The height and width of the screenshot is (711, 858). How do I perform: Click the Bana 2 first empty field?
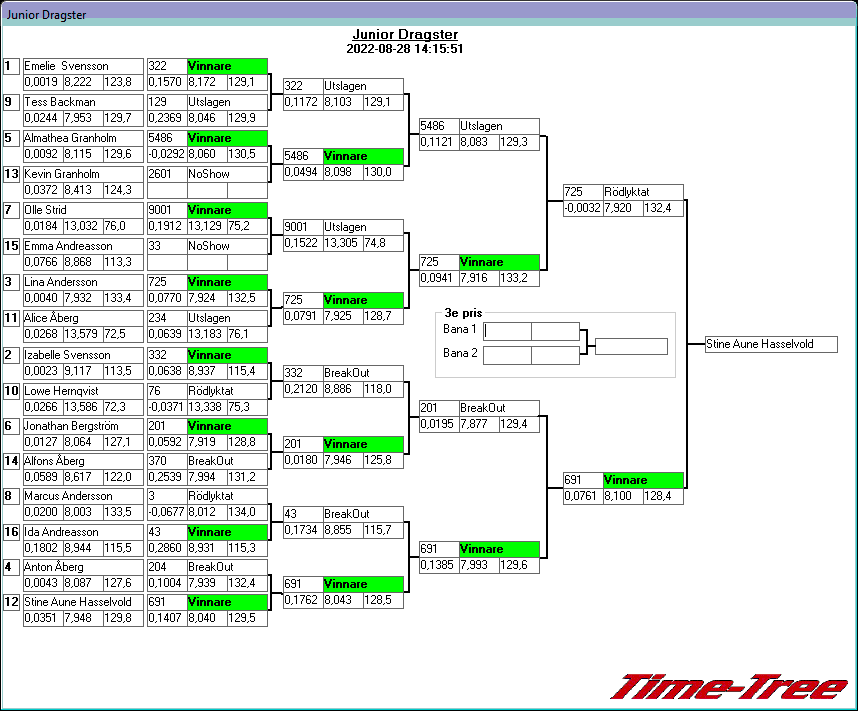[507, 355]
